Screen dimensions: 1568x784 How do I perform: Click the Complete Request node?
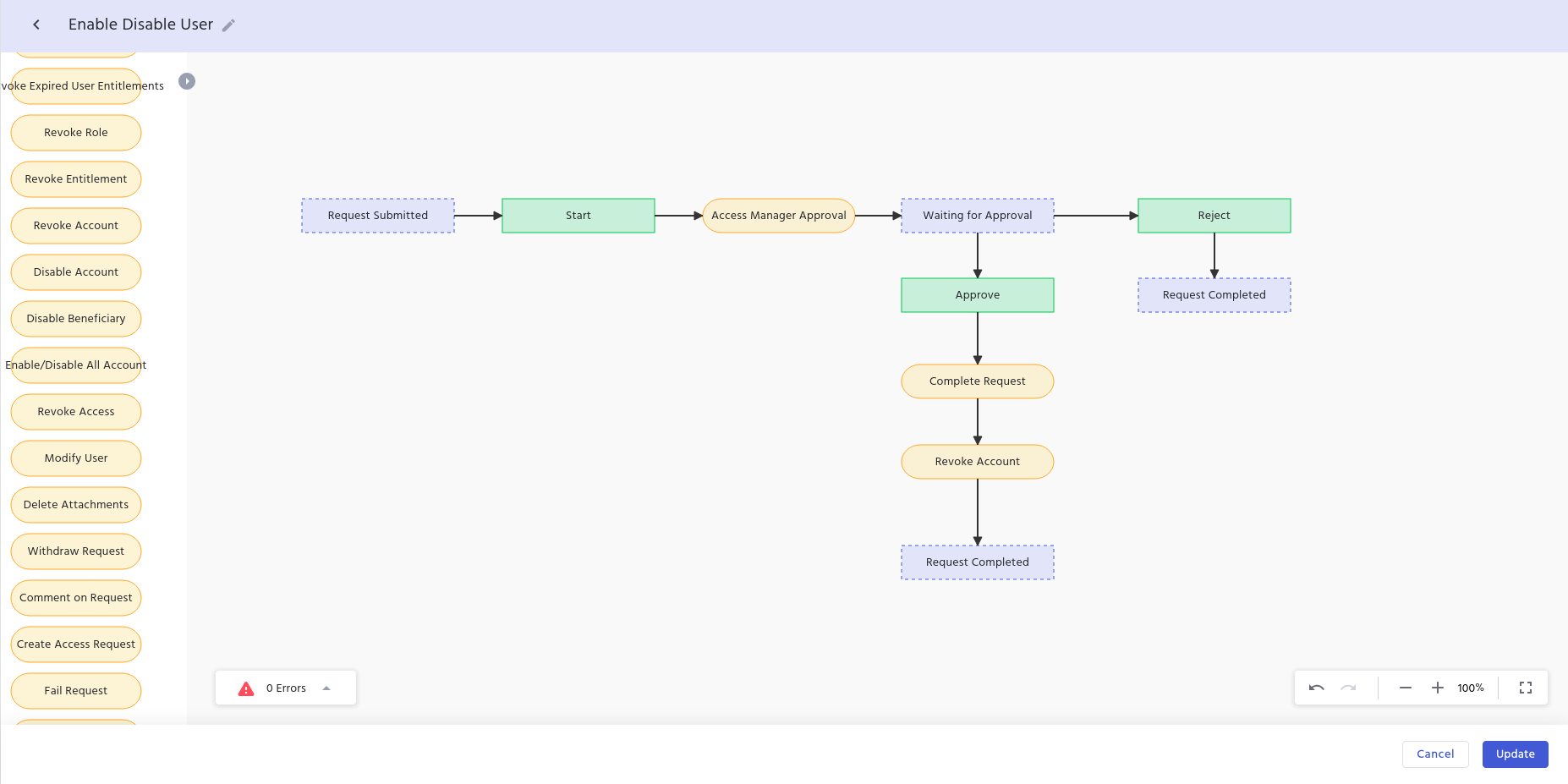tap(977, 381)
